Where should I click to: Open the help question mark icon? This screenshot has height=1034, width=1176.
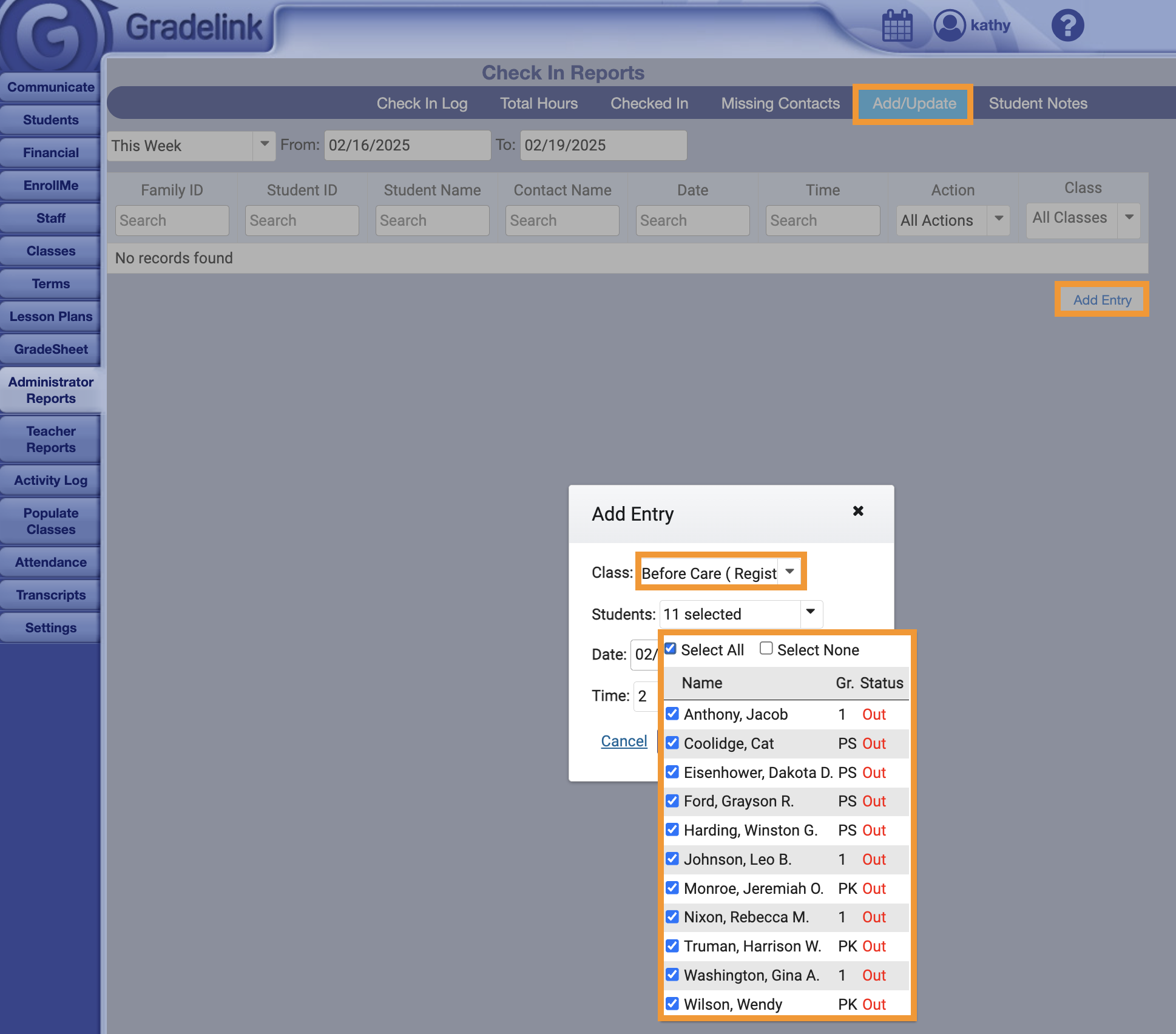tap(1067, 25)
